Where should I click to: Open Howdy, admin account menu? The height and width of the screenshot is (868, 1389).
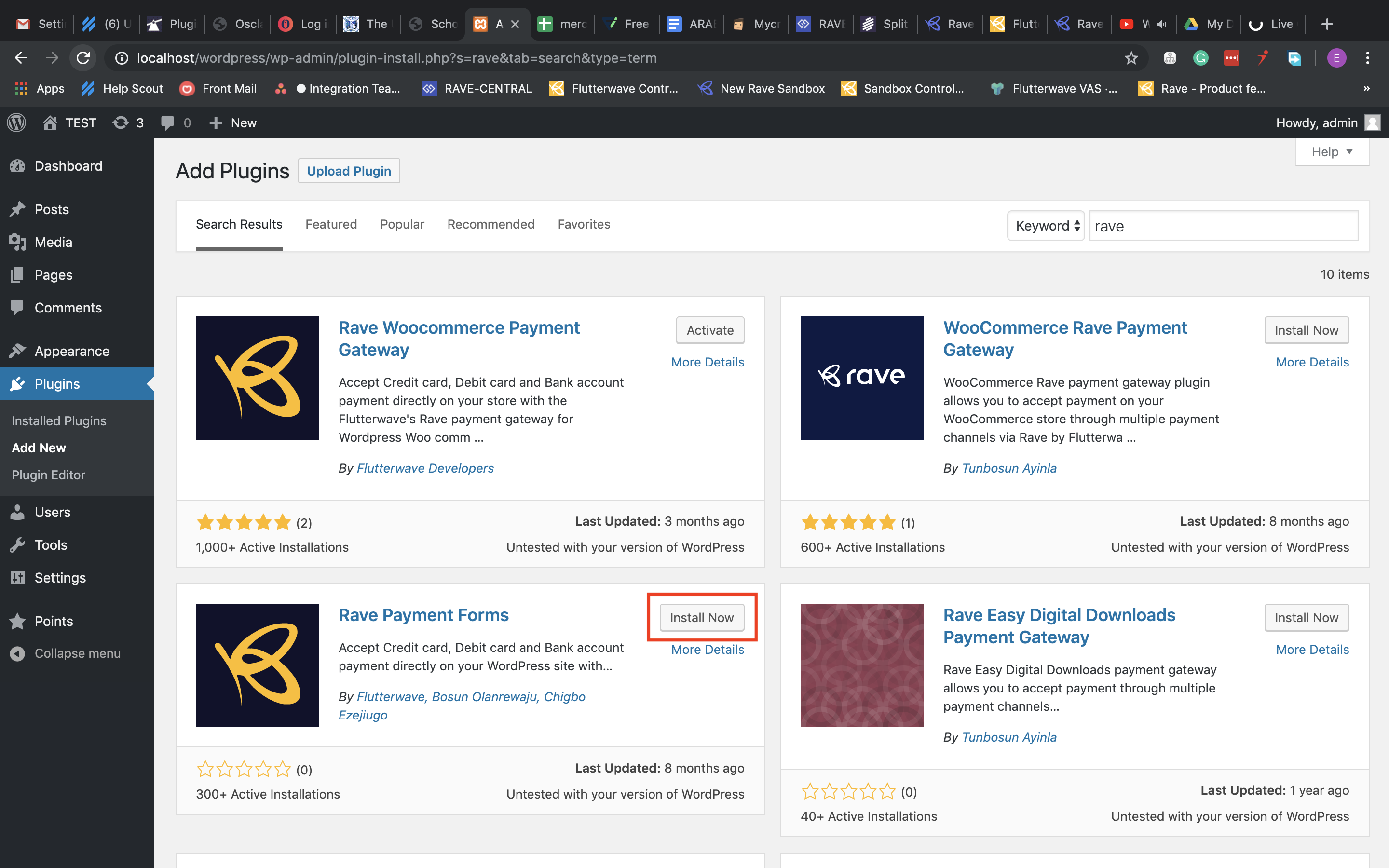coord(1328,123)
